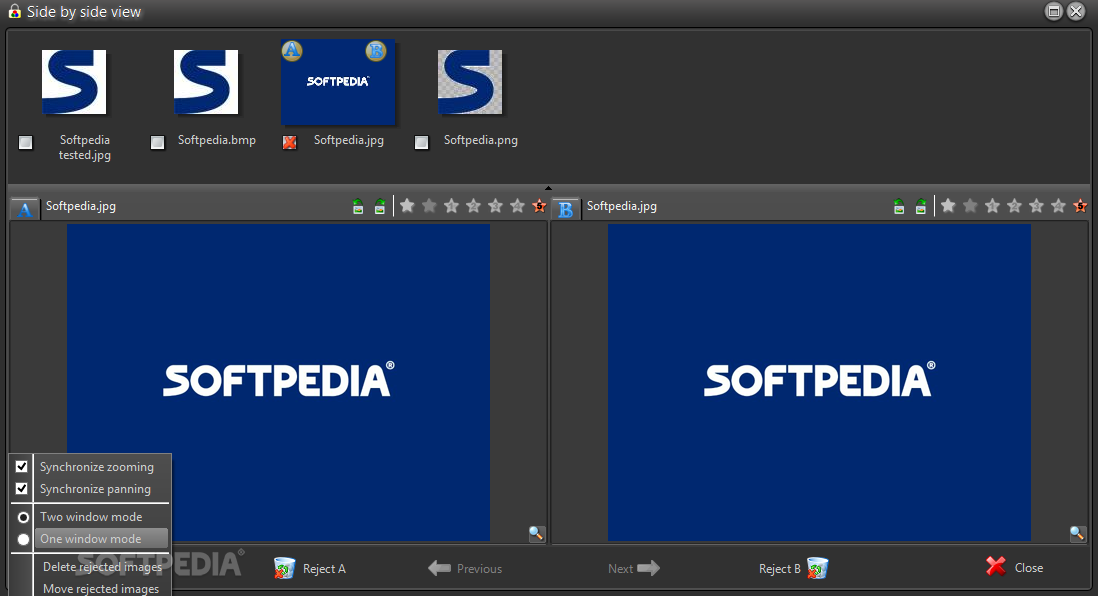Select the Softpedia.bmp thumbnail

[206, 82]
